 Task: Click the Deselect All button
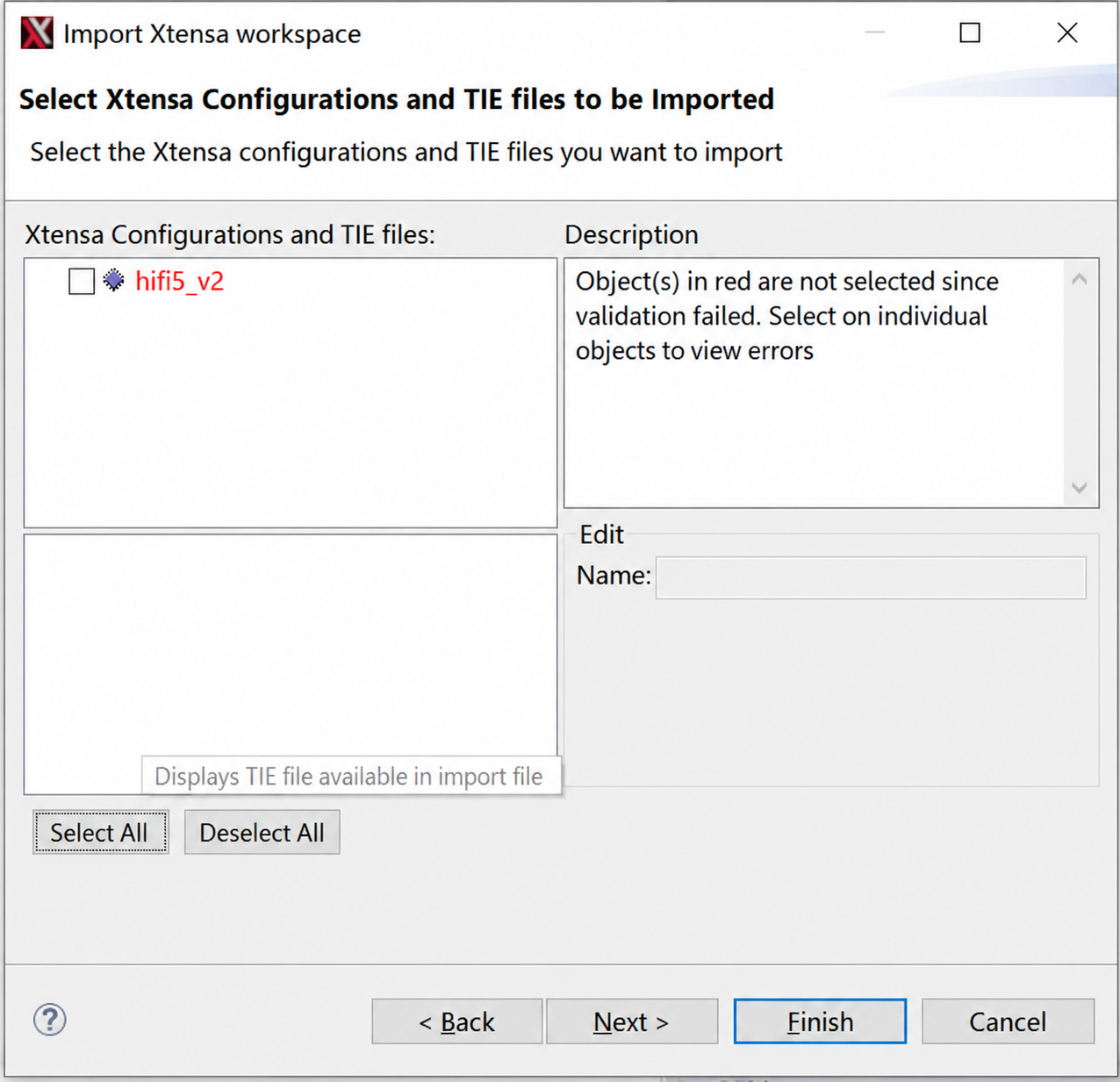point(262,832)
